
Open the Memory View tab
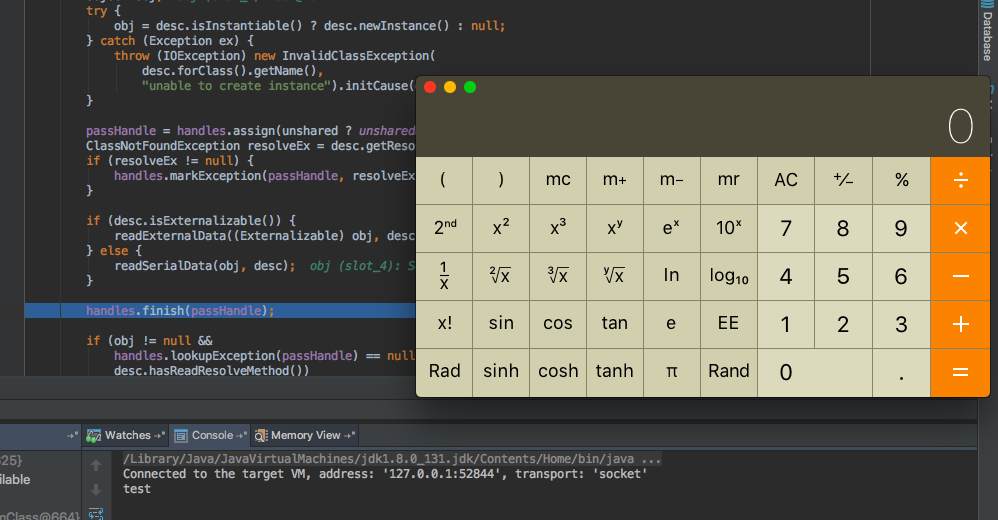point(304,435)
